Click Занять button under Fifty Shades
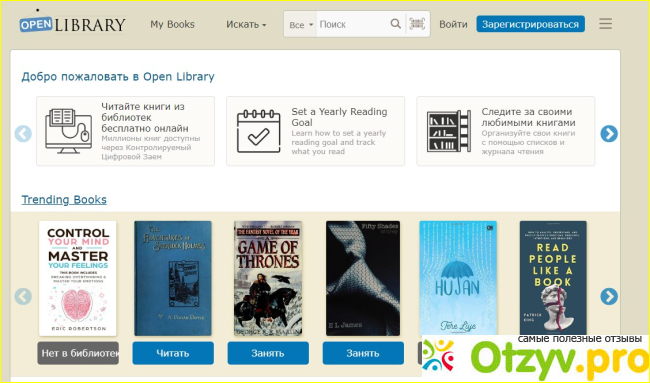This screenshot has width=650, height=383. pyautogui.click(x=363, y=353)
